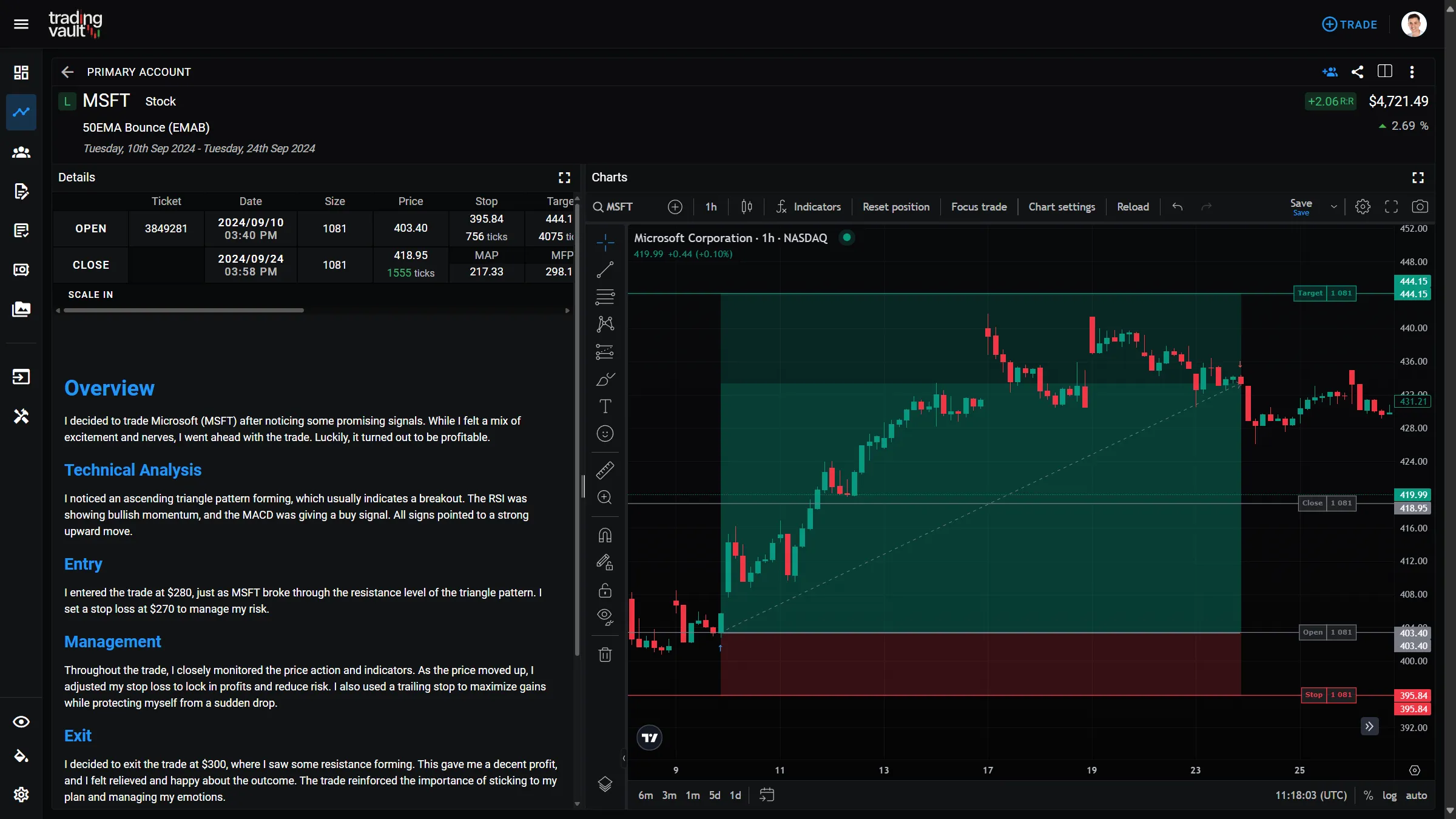Expand the Charts panel to fullscreen
The height and width of the screenshot is (819, 1456).
point(1418,178)
